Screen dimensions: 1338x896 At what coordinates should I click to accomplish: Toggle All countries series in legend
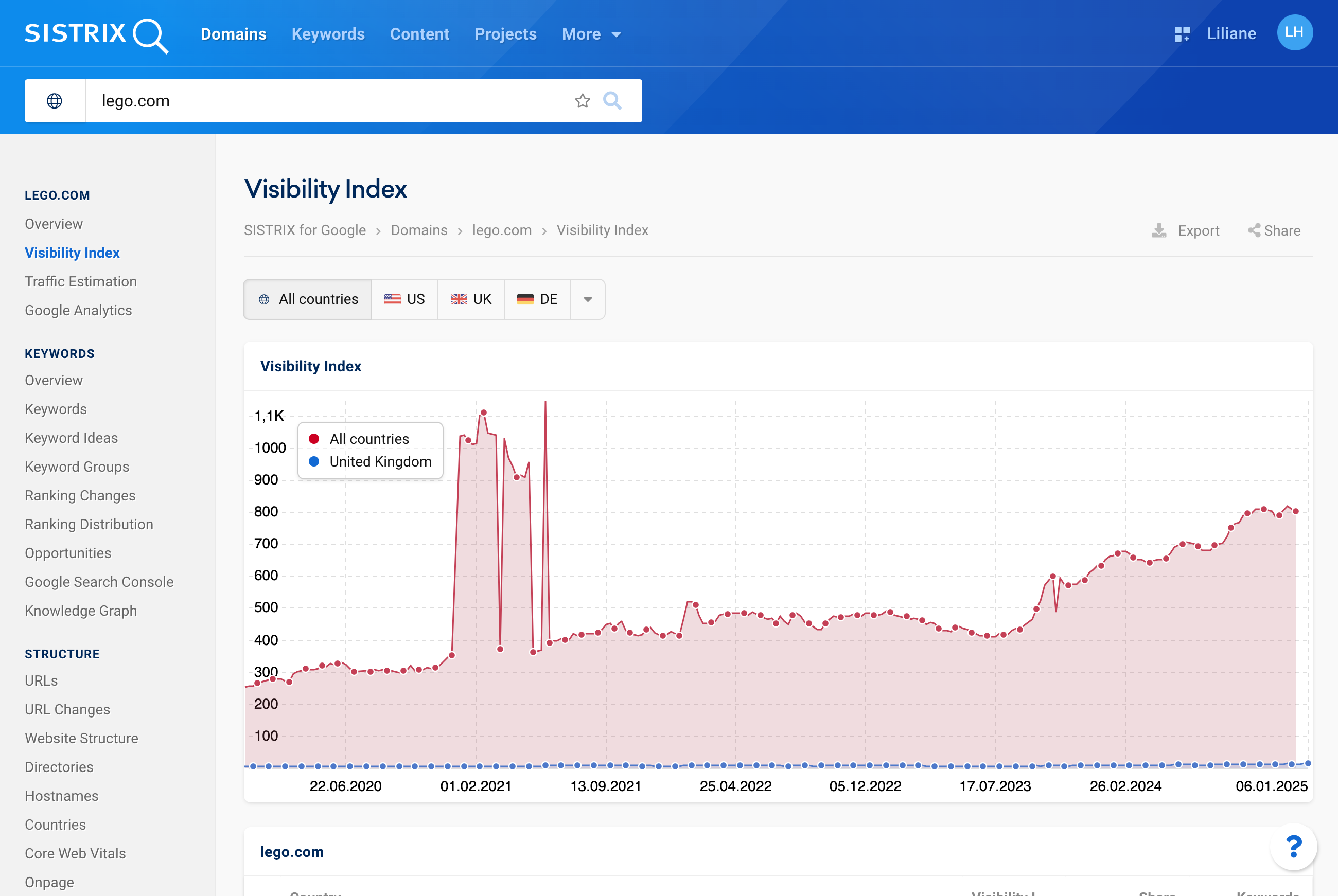click(360, 439)
